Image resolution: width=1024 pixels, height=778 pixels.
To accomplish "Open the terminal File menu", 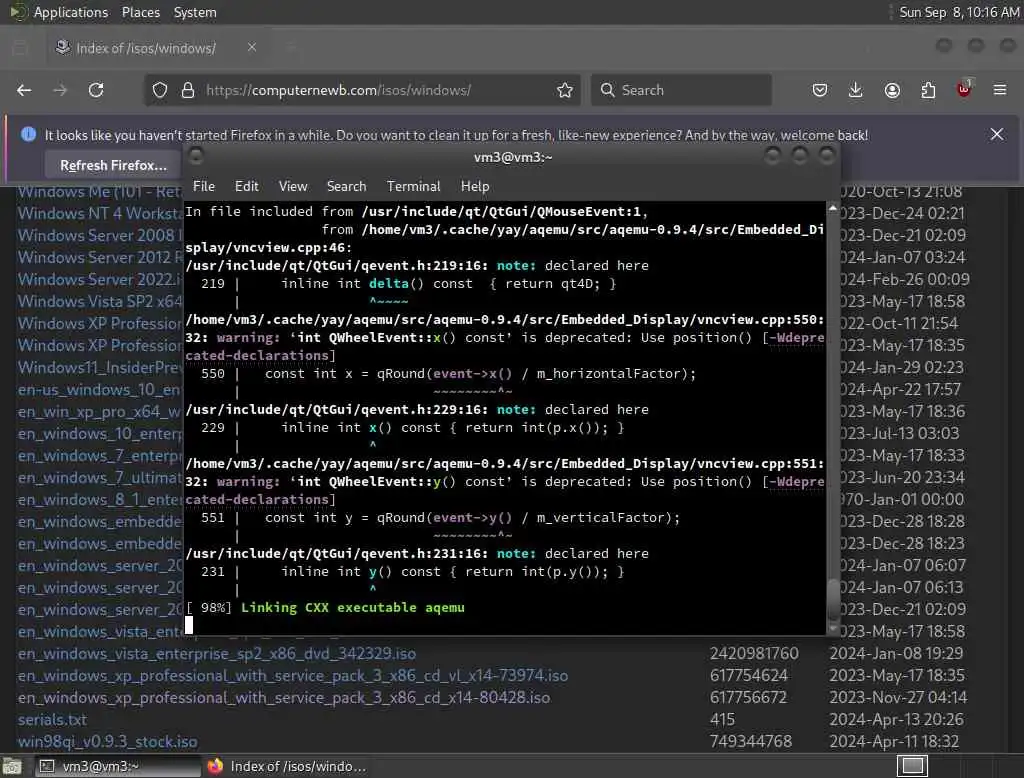I will tap(204, 186).
